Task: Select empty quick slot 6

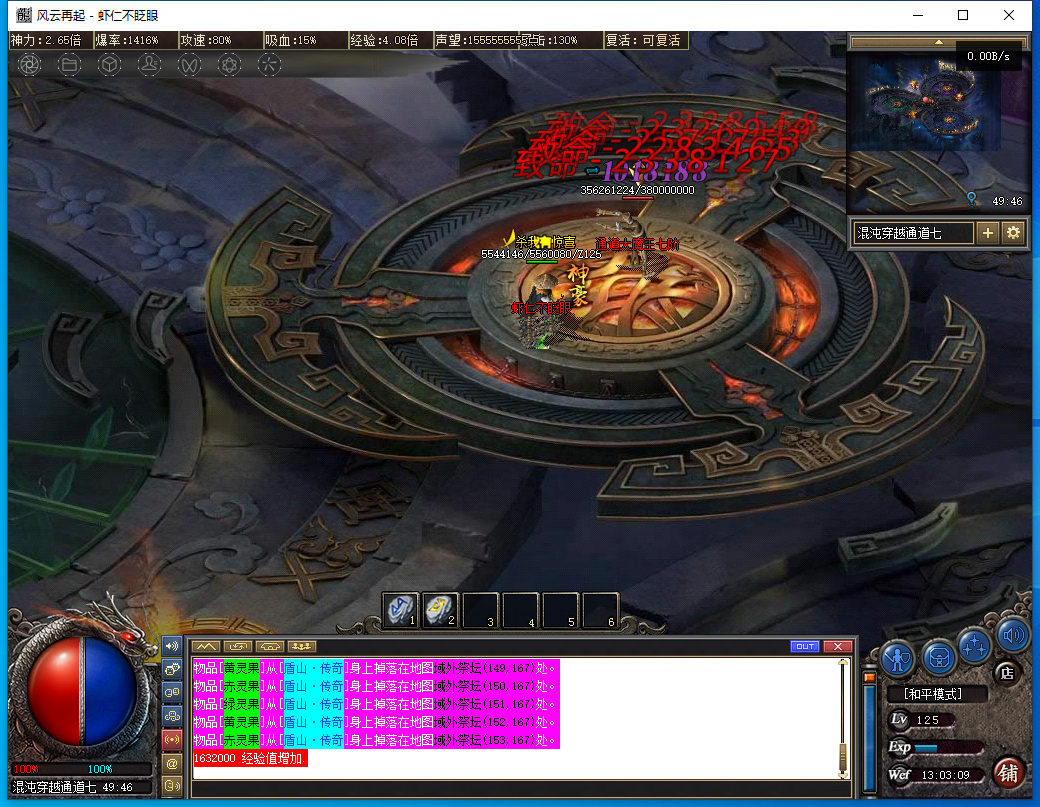Action: click(600, 610)
